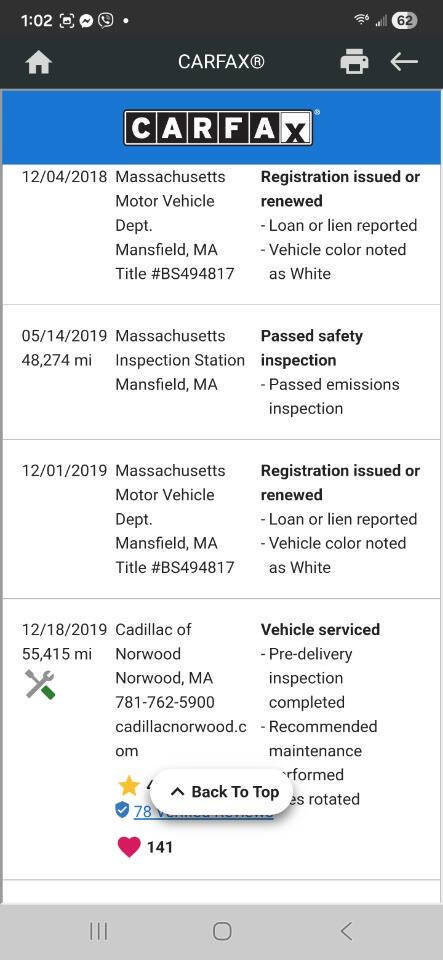Go back using the top arrow icon

pyautogui.click(x=404, y=62)
